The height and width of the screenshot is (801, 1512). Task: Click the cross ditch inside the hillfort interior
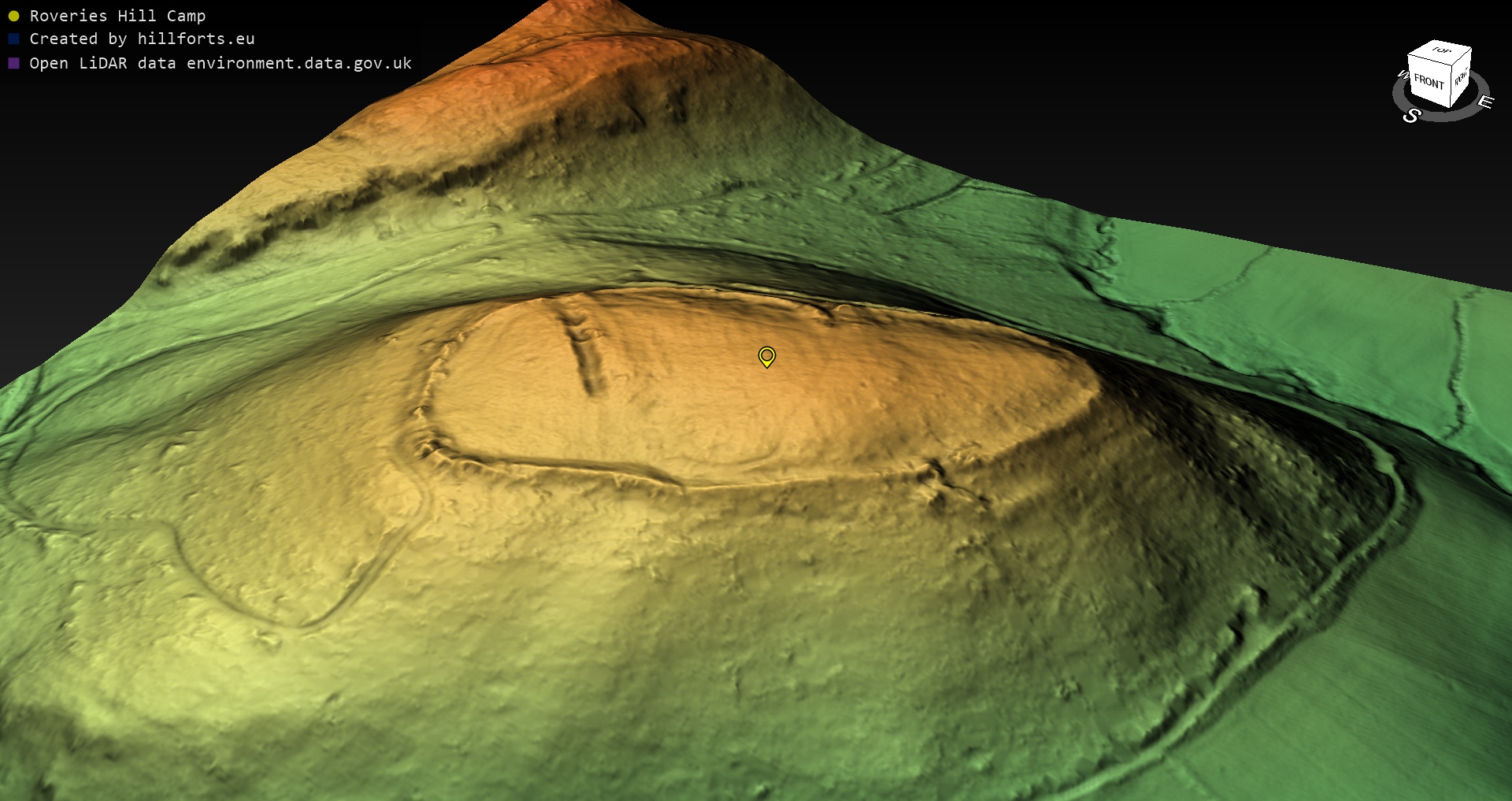pos(585,354)
